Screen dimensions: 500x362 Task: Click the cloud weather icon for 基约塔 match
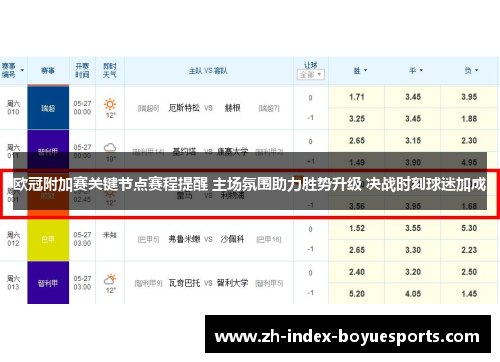tap(110, 147)
